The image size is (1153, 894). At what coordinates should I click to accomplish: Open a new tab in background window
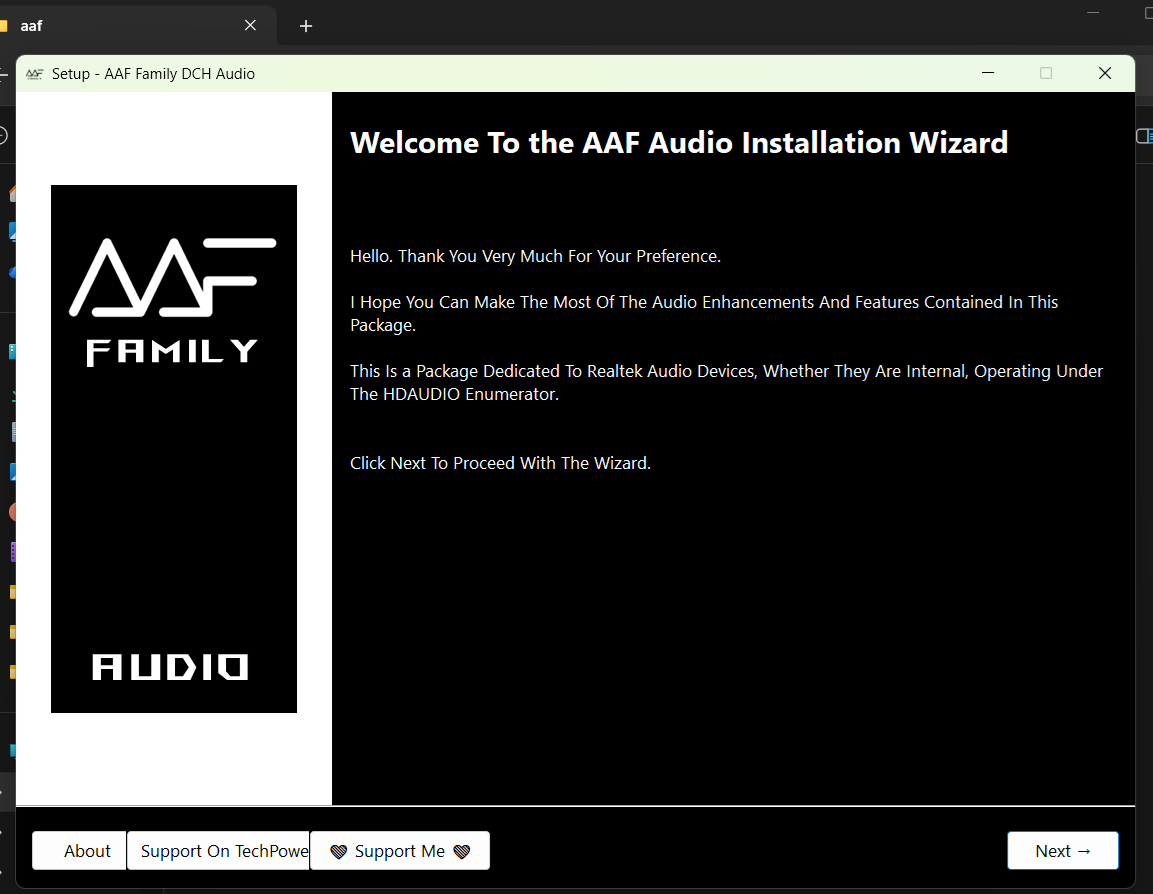[x=306, y=26]
